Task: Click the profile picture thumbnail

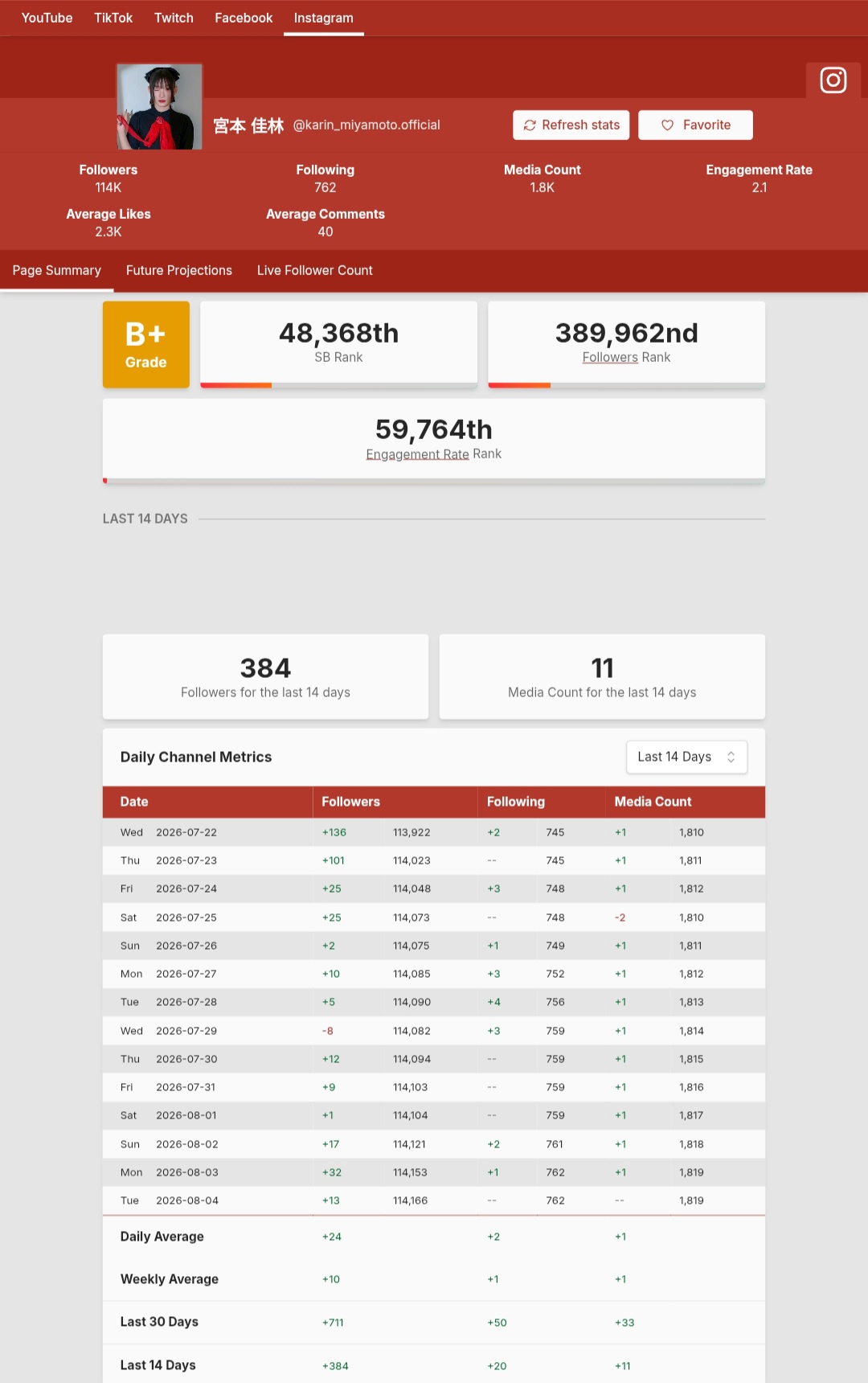Action: [159, 107]
